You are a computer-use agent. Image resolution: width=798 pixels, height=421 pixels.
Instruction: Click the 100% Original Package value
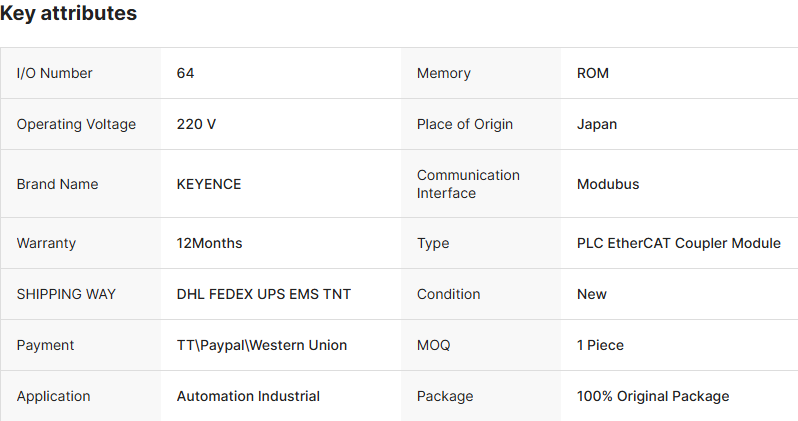coord(653,396)
